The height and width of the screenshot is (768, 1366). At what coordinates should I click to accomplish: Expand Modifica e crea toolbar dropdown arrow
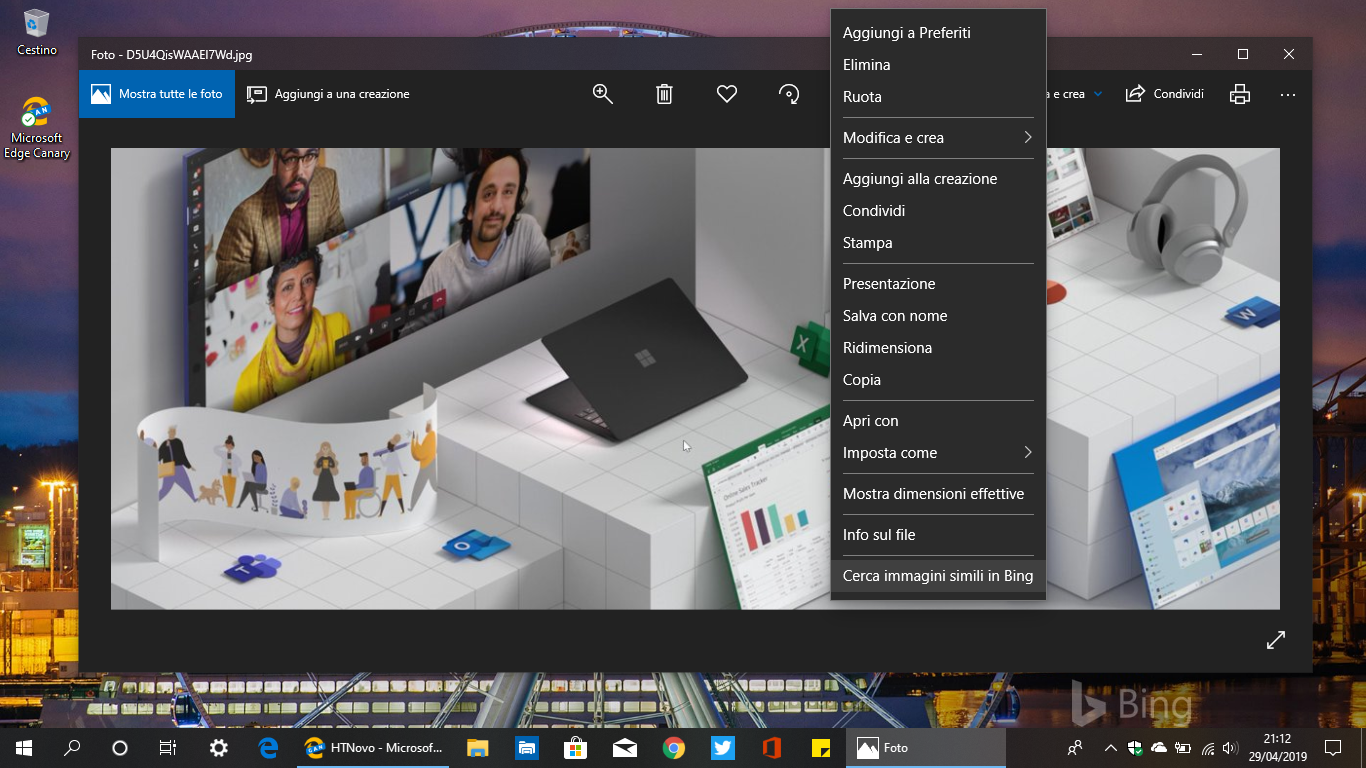(1098, 94)
